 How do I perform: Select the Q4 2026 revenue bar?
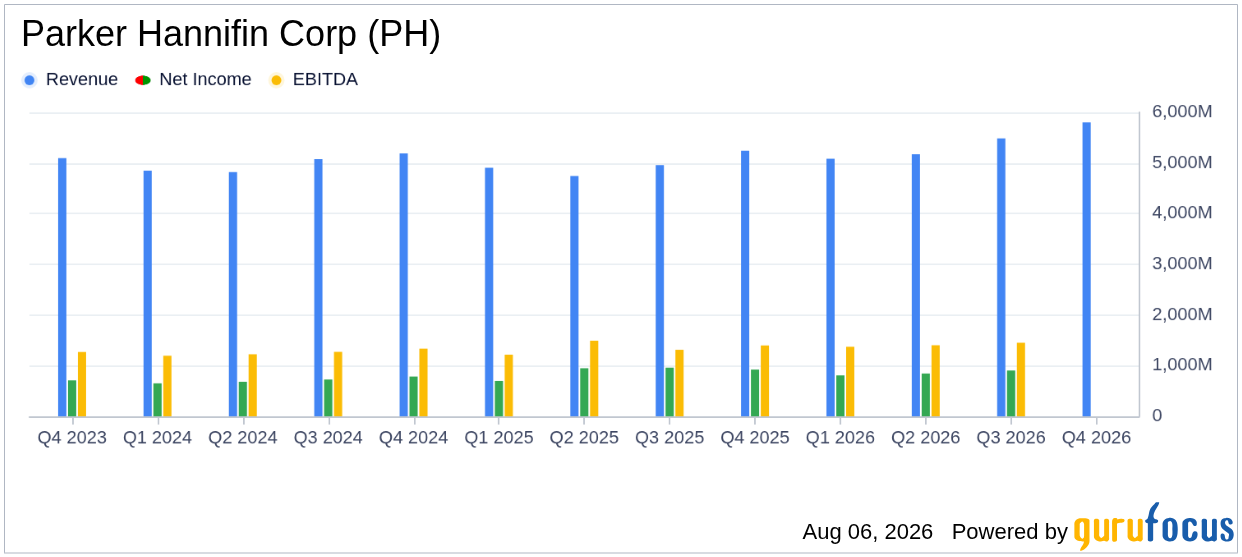1087,269
